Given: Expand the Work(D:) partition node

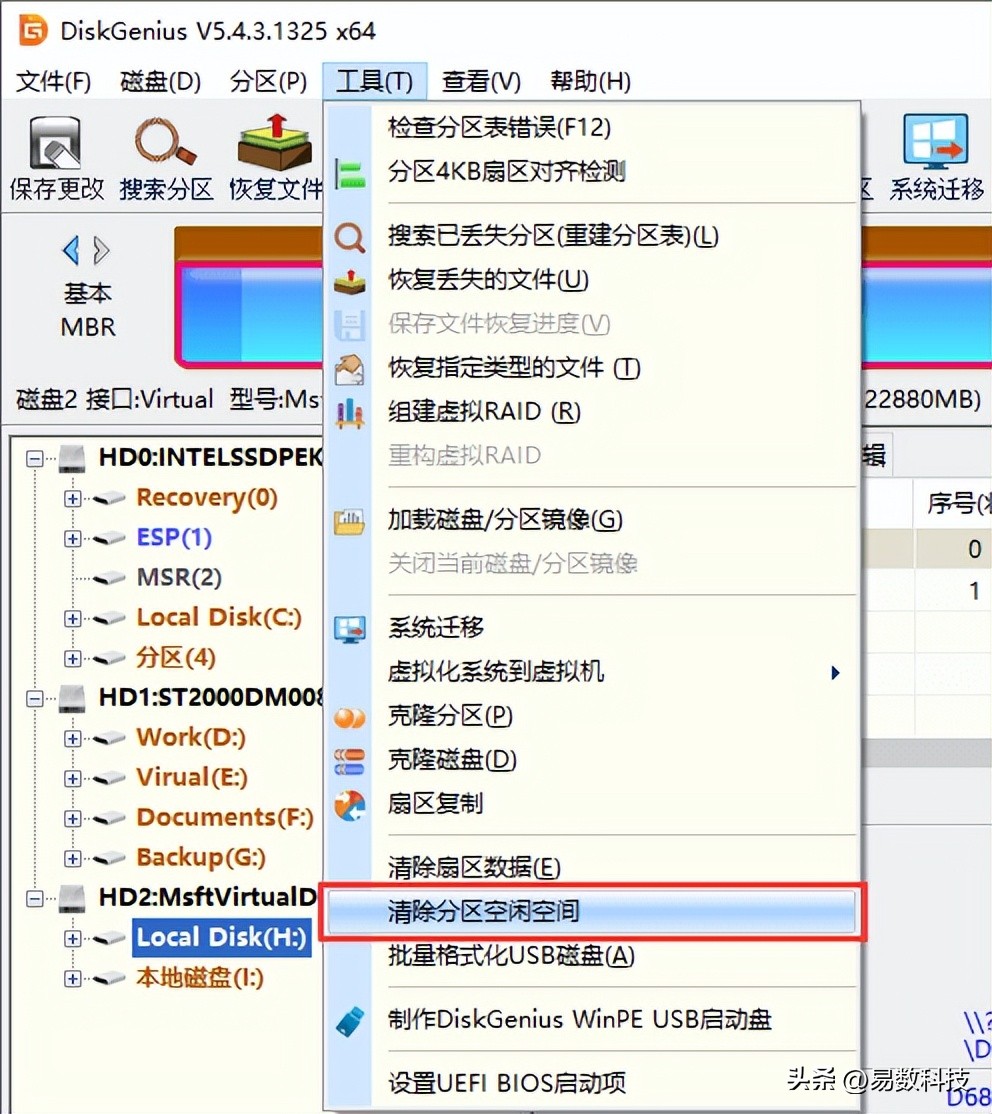Looking at the screenshot, I should click(x=72, y=739).
